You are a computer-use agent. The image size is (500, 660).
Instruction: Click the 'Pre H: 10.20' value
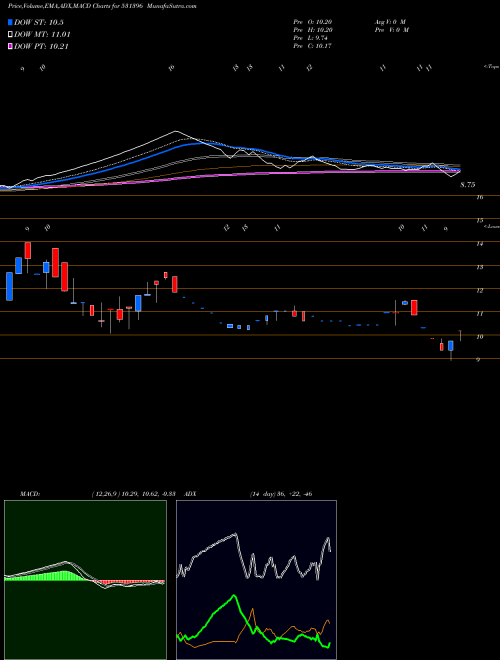coord(313,30)
